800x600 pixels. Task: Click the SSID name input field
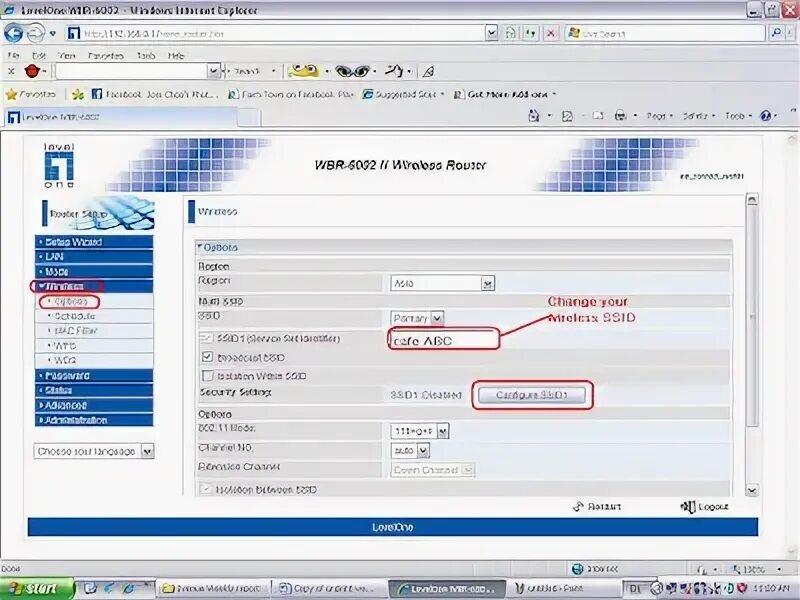tap(443, 340)
